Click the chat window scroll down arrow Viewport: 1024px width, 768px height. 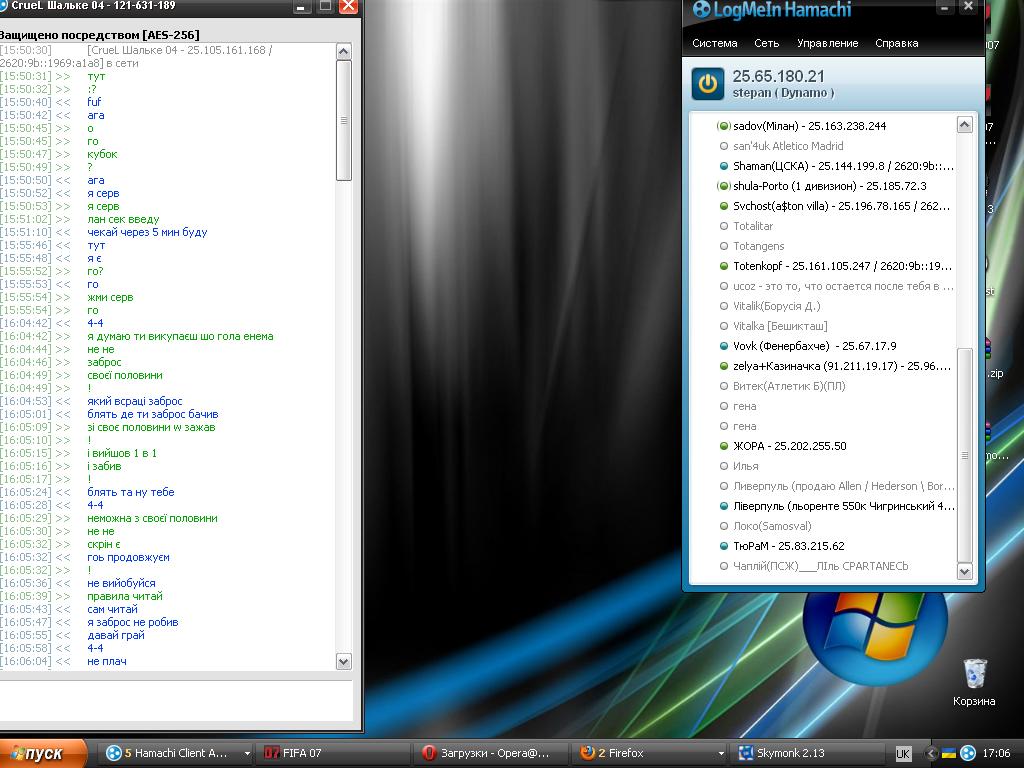(344, 661)
